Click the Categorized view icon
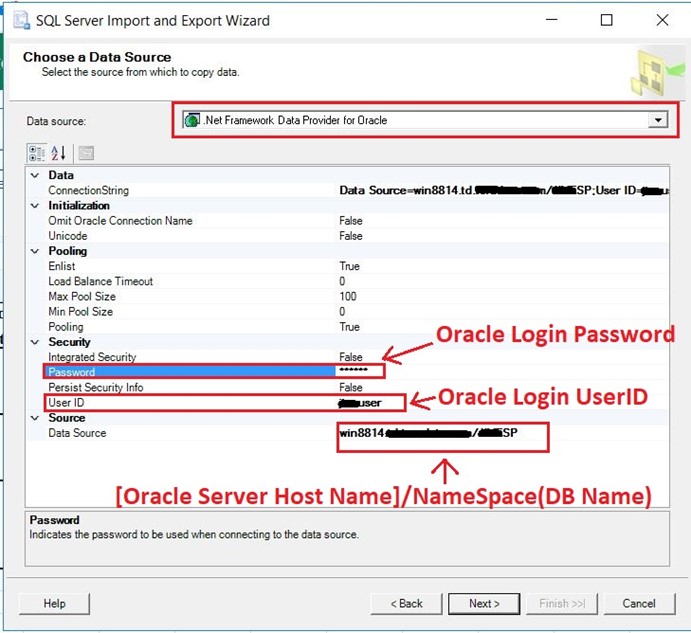 point(36,153)
